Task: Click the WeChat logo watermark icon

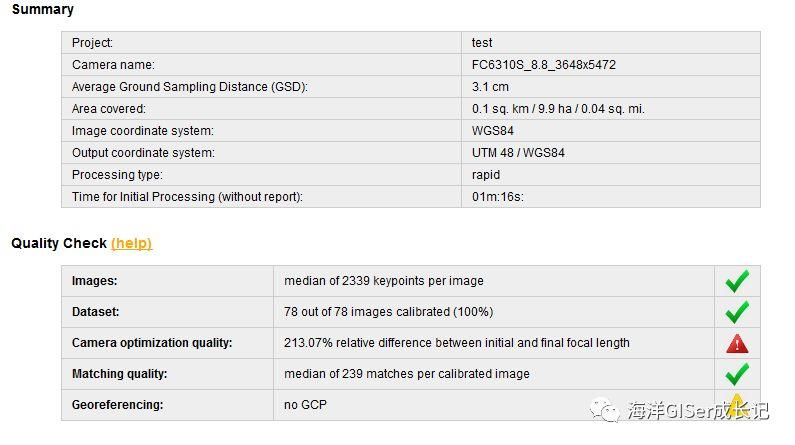Action: [x=604, y=410]
